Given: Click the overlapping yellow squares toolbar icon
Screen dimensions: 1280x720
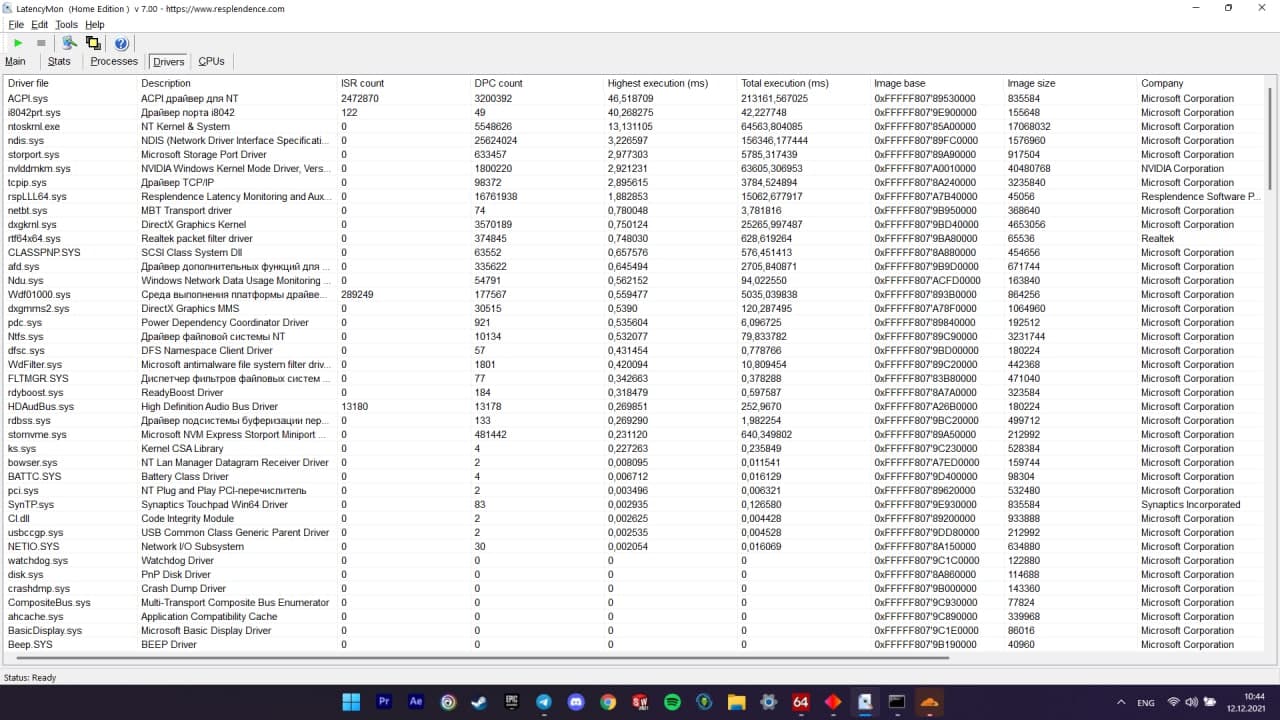Looking at the screenshot, I should click(93, 43).
